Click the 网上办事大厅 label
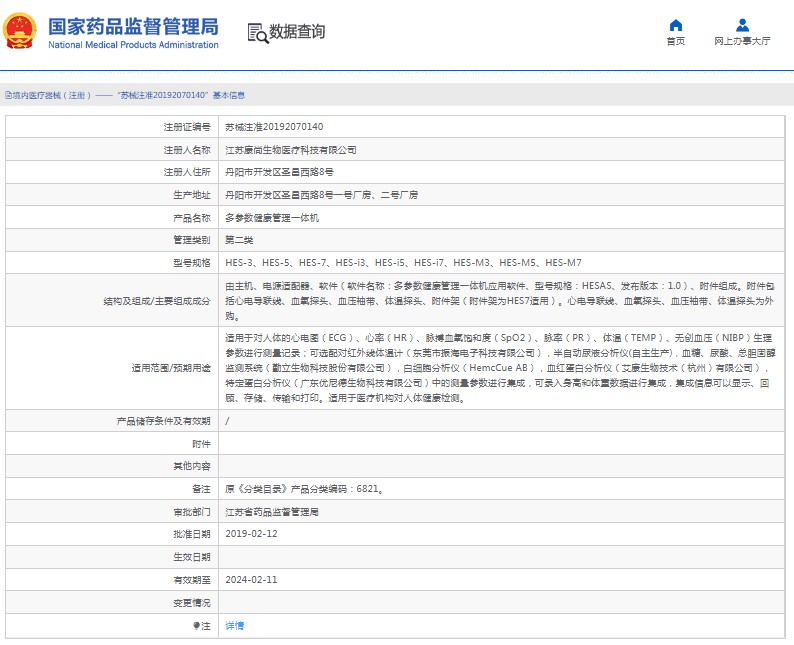The image size is (794, 645). click(742, 41)
